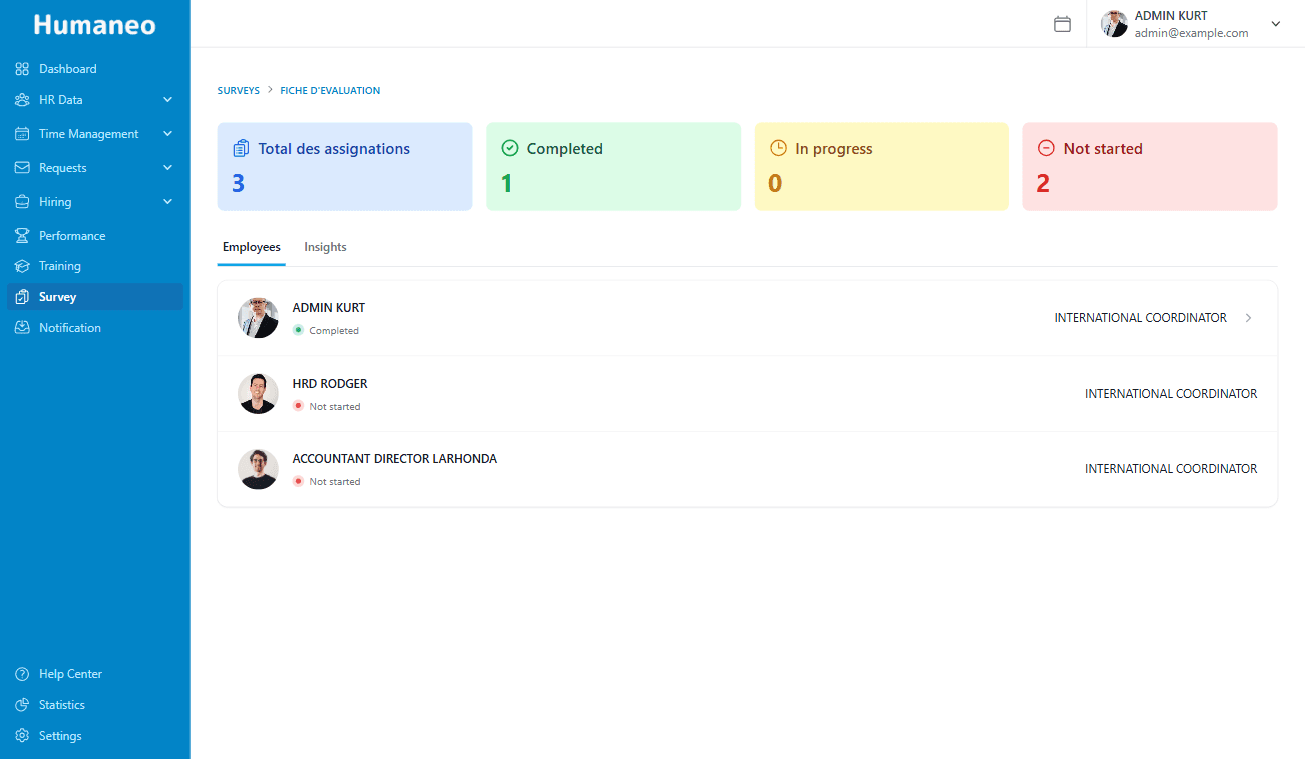This screenshot has width=1305, height=759.
Task: Click the Not started summary card
Action: click(x=1150, y=167)
